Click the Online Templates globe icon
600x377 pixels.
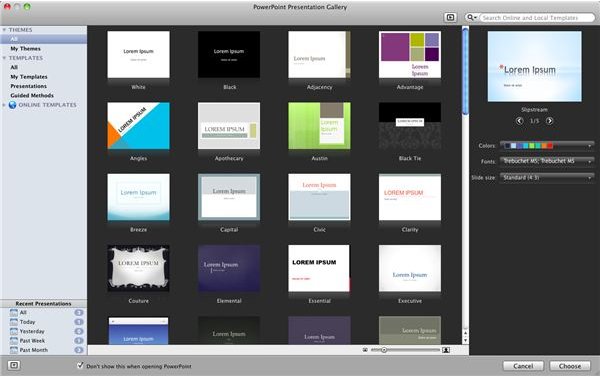(x=13, y=105)
